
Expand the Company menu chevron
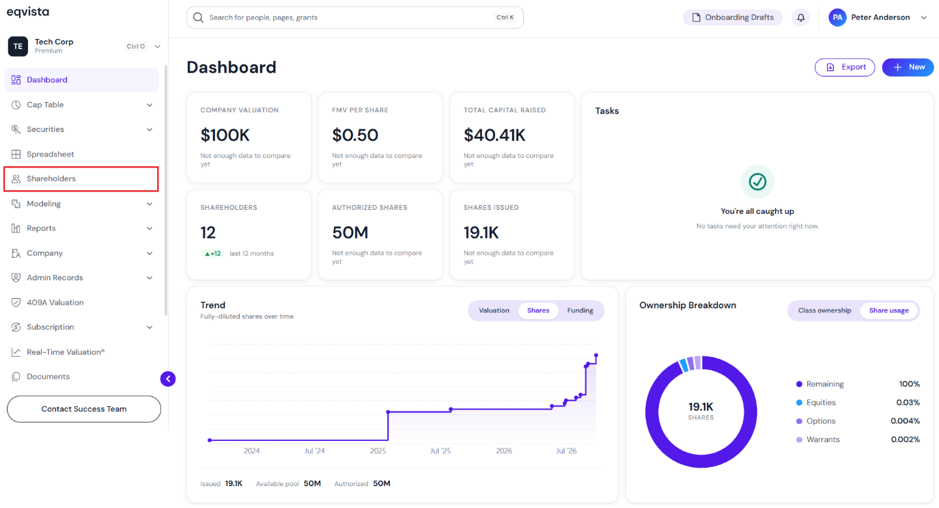pos(149,253)
